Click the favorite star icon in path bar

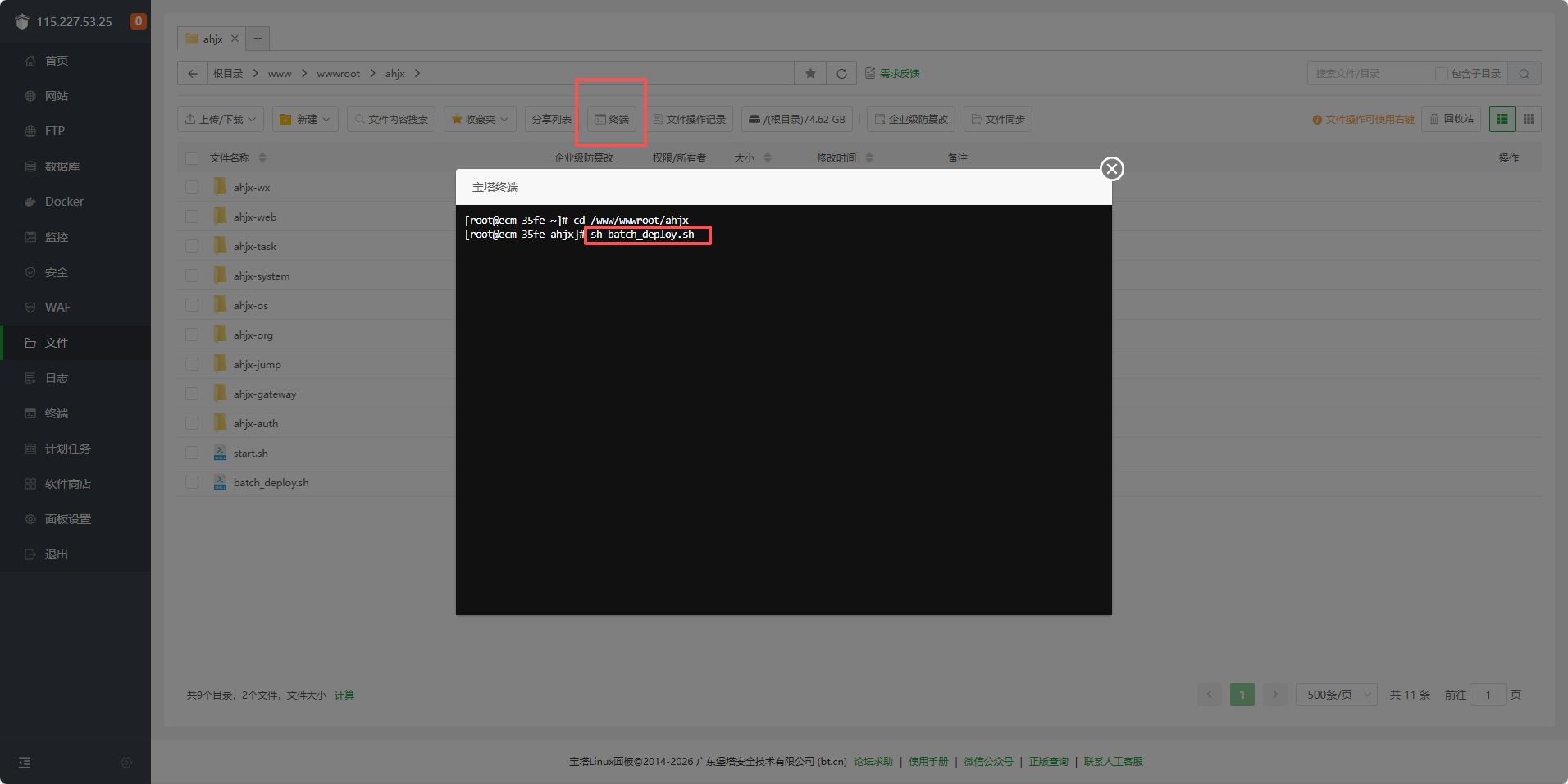(x=810, y=73)
